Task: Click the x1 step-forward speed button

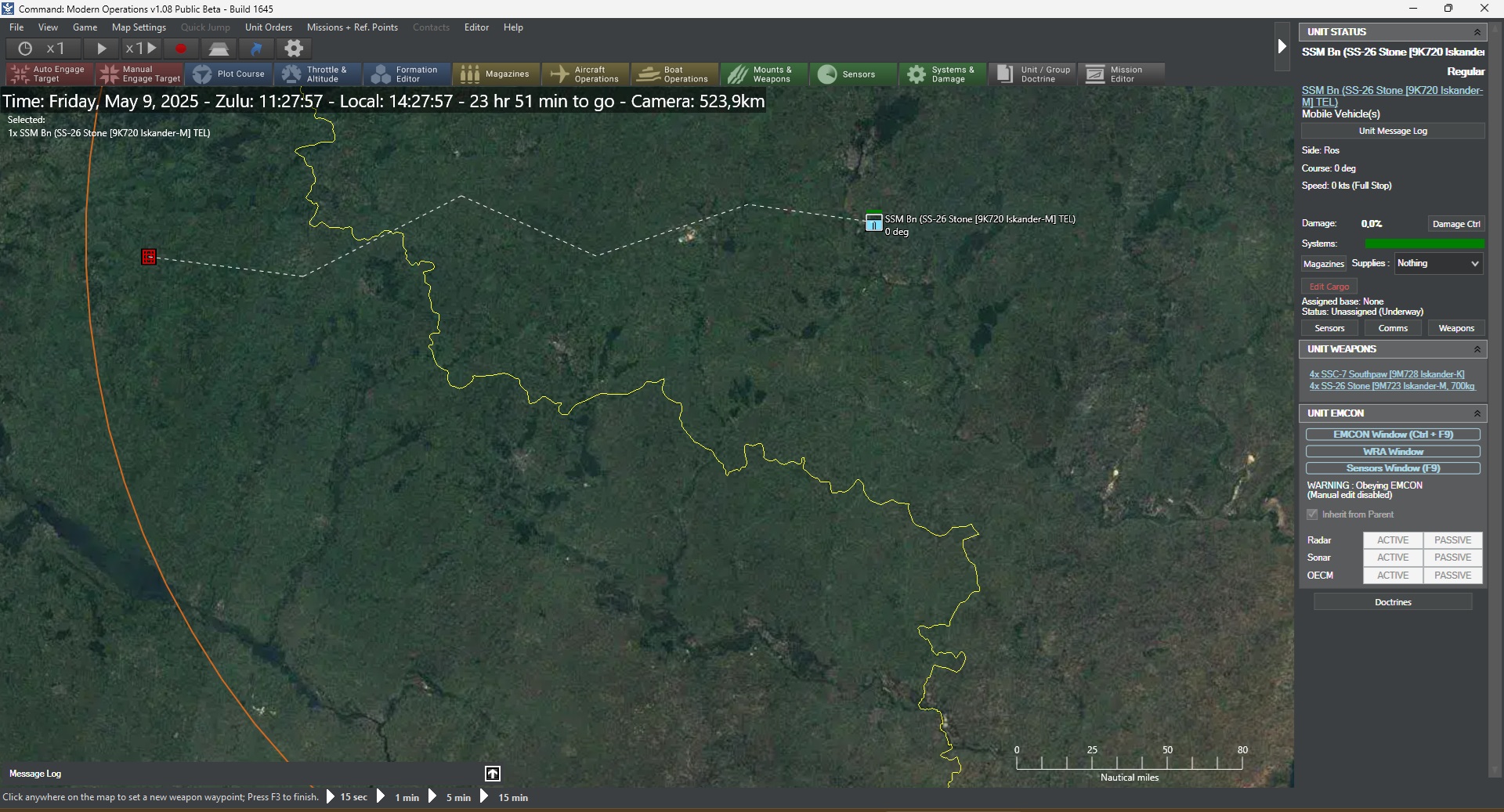Action: [141, 49]
